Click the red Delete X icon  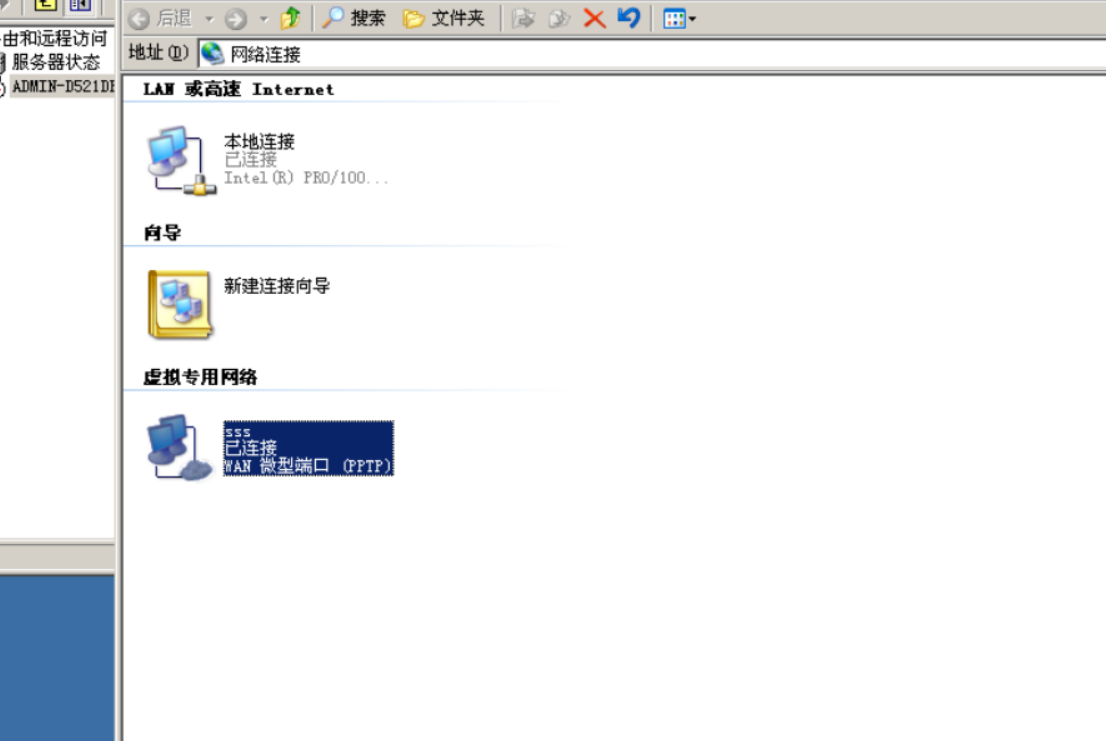pos(595,18)
